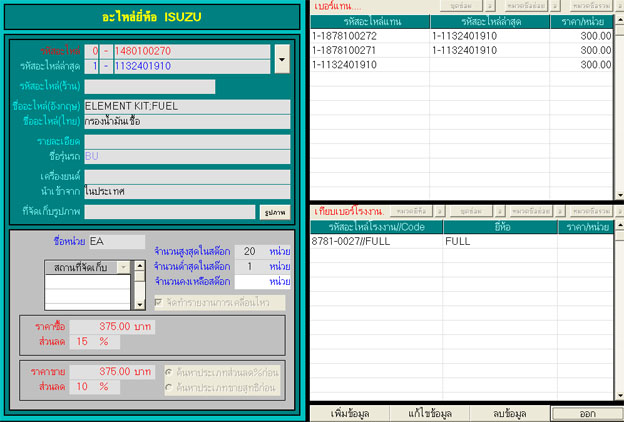
Task: Click scroll up arrow of เทียบเบอร์โรงงาน table
Action: pos(619,225)
